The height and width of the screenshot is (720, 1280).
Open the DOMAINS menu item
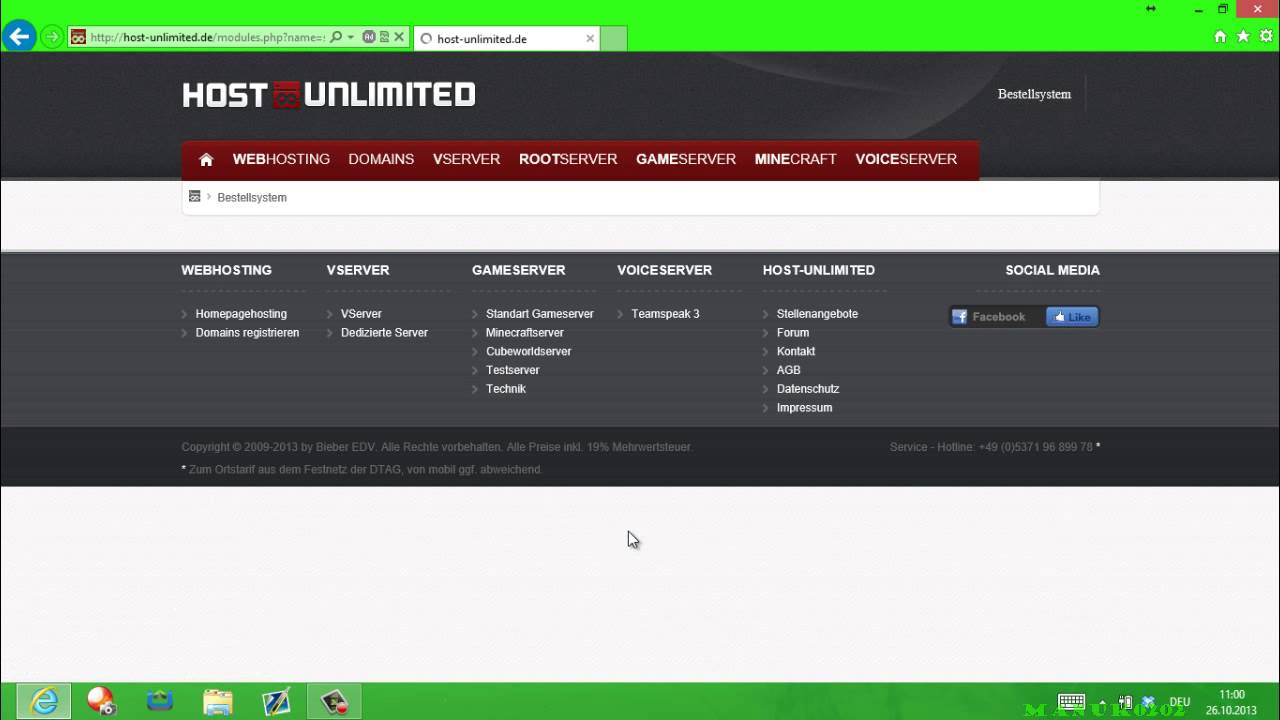381,159
